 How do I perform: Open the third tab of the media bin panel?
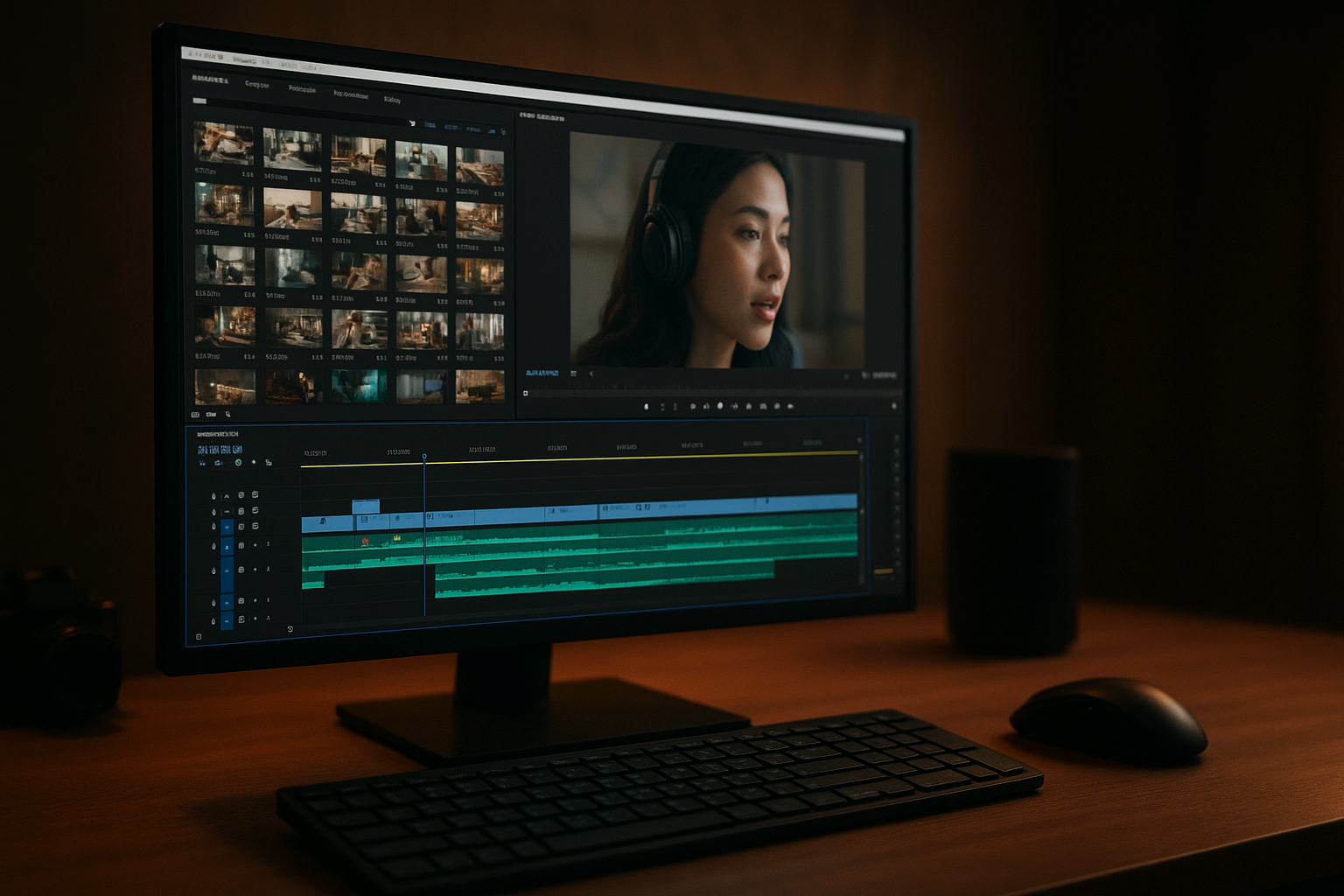coord(303,89)
